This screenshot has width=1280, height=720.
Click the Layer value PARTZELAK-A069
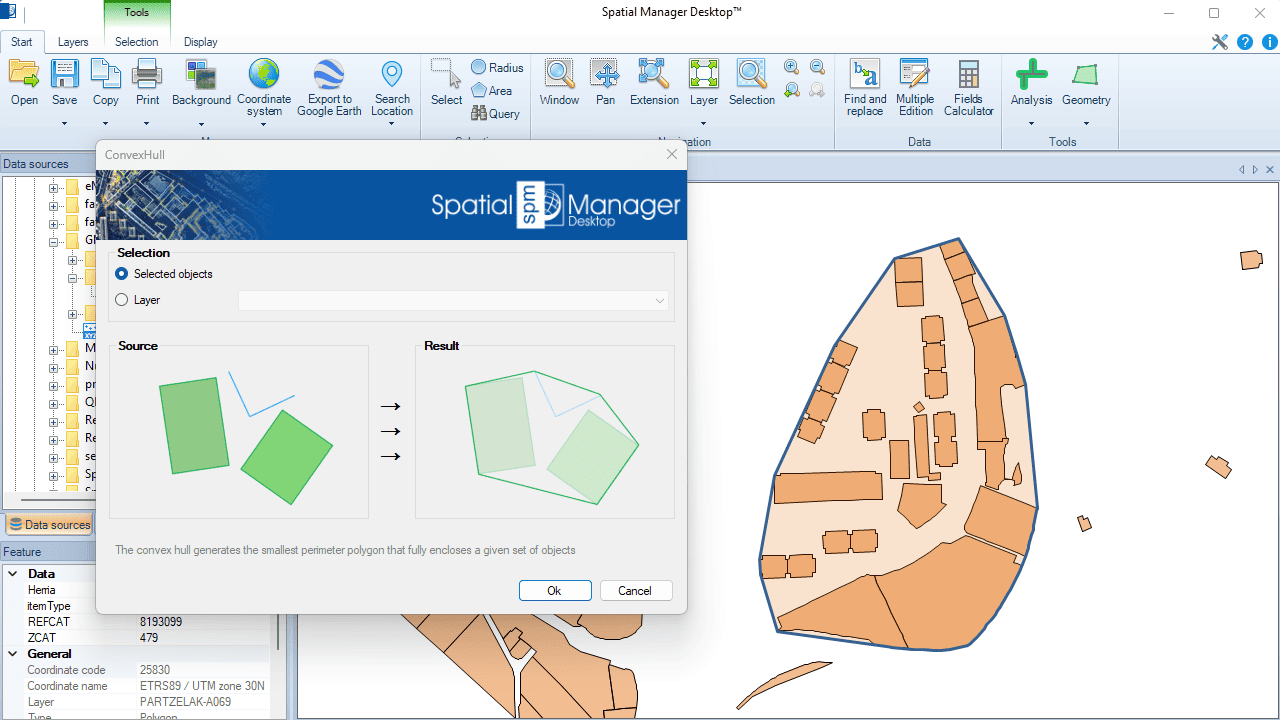[186, 702]
